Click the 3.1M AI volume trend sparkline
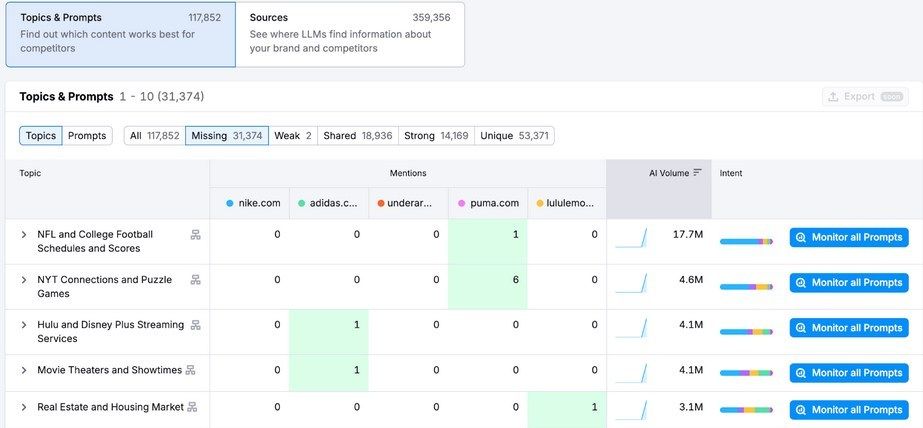The image size is (923, 428). point(631,410)
